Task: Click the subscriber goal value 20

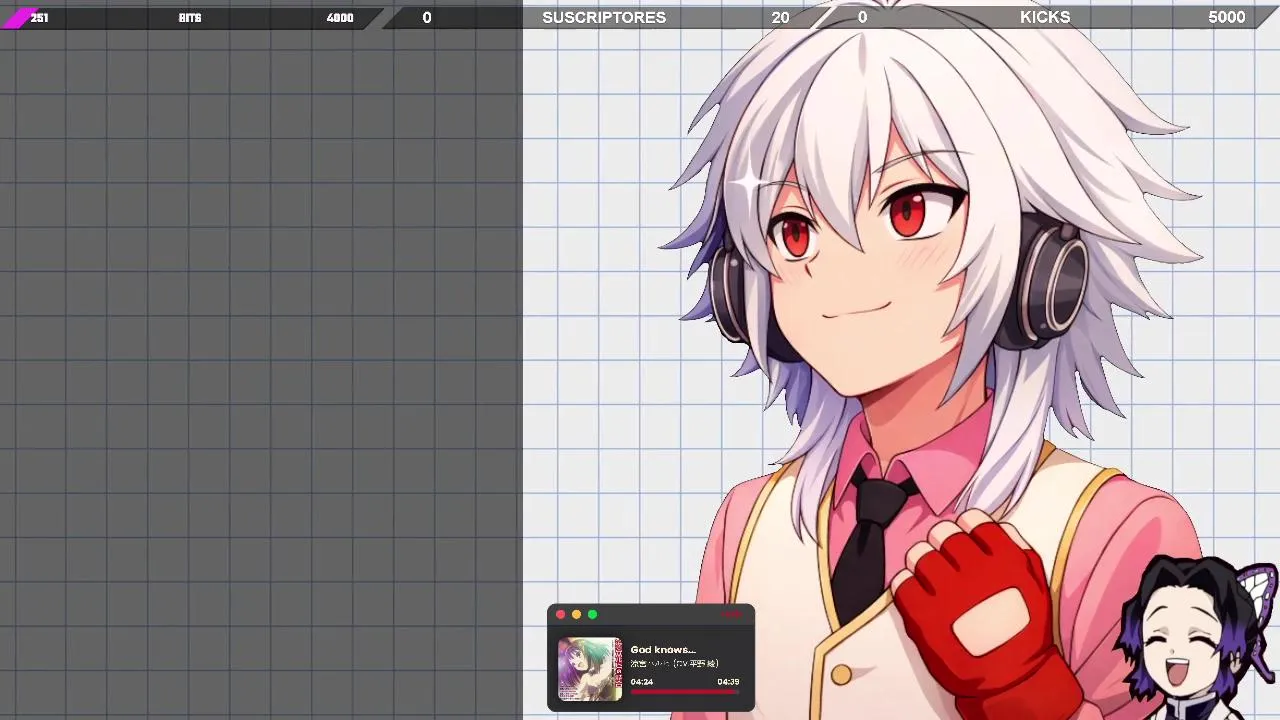Action: point(780,18)
